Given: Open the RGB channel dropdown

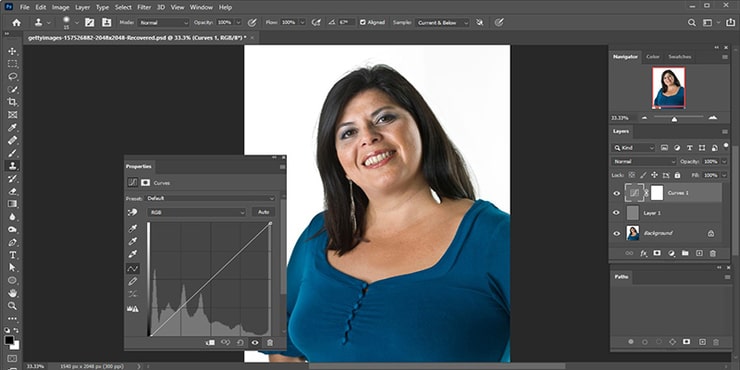Looking at the screenshot, I should pos(197,212).
